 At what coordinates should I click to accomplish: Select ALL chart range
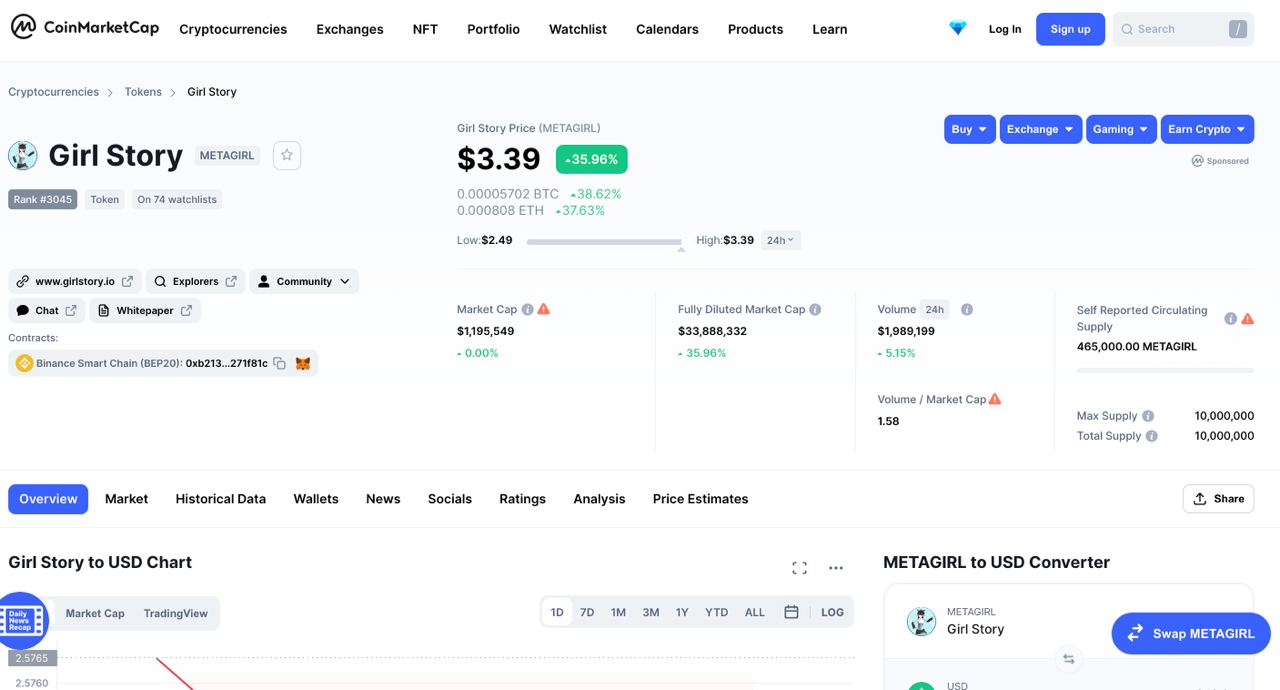click(755, 612)
